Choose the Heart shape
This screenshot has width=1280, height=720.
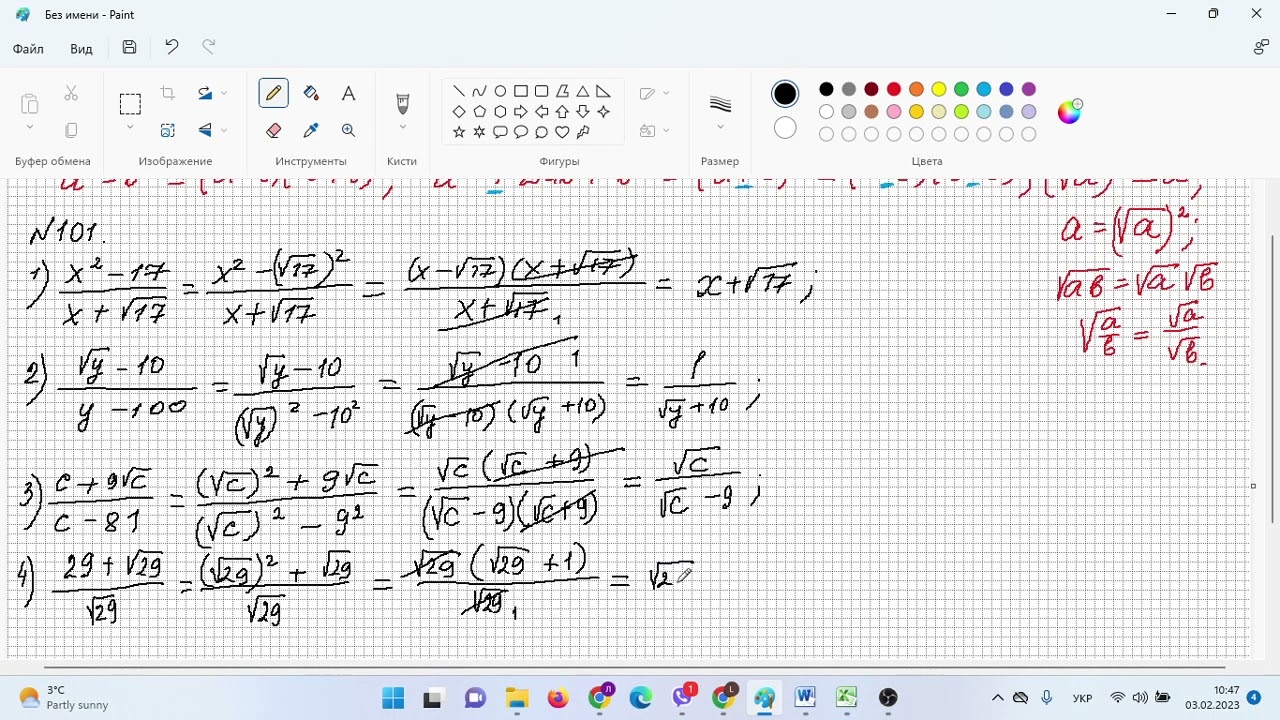pos(562,132)
